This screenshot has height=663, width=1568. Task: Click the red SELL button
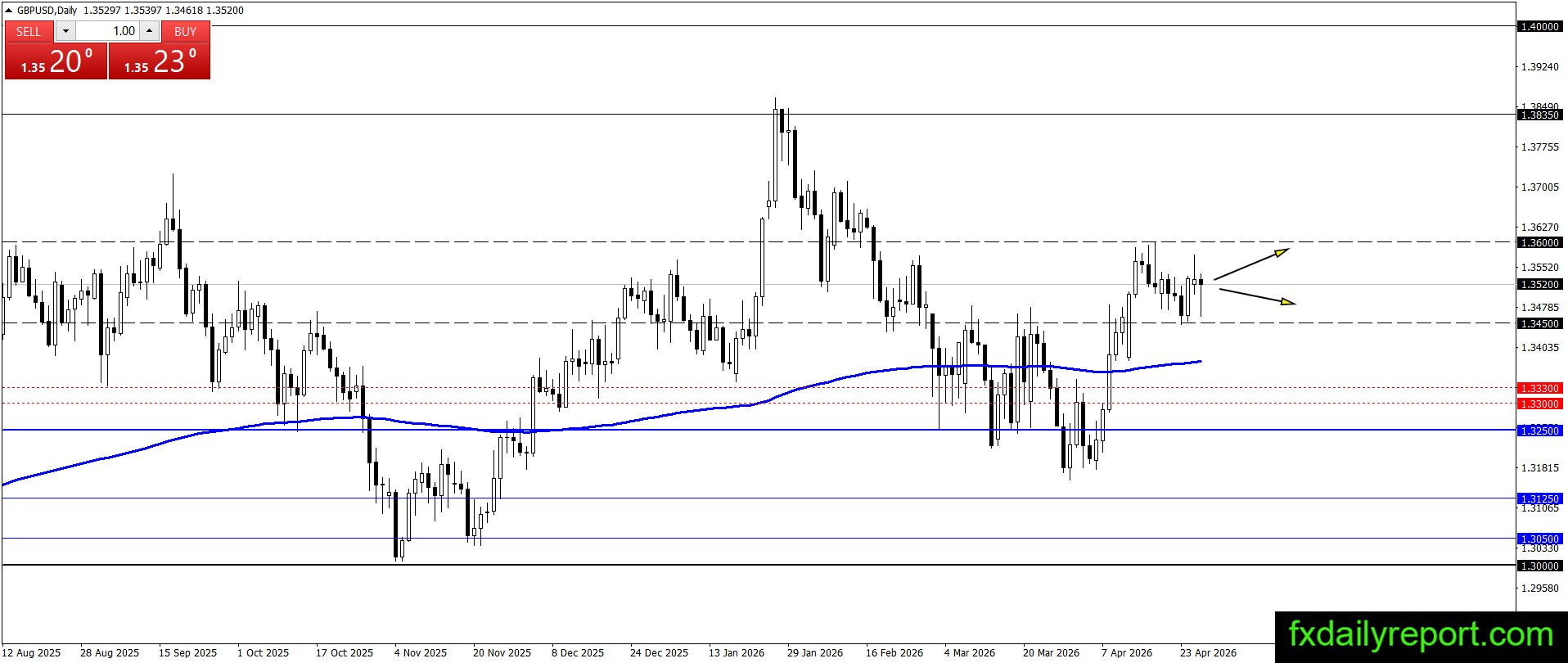[x=29, y=31]
